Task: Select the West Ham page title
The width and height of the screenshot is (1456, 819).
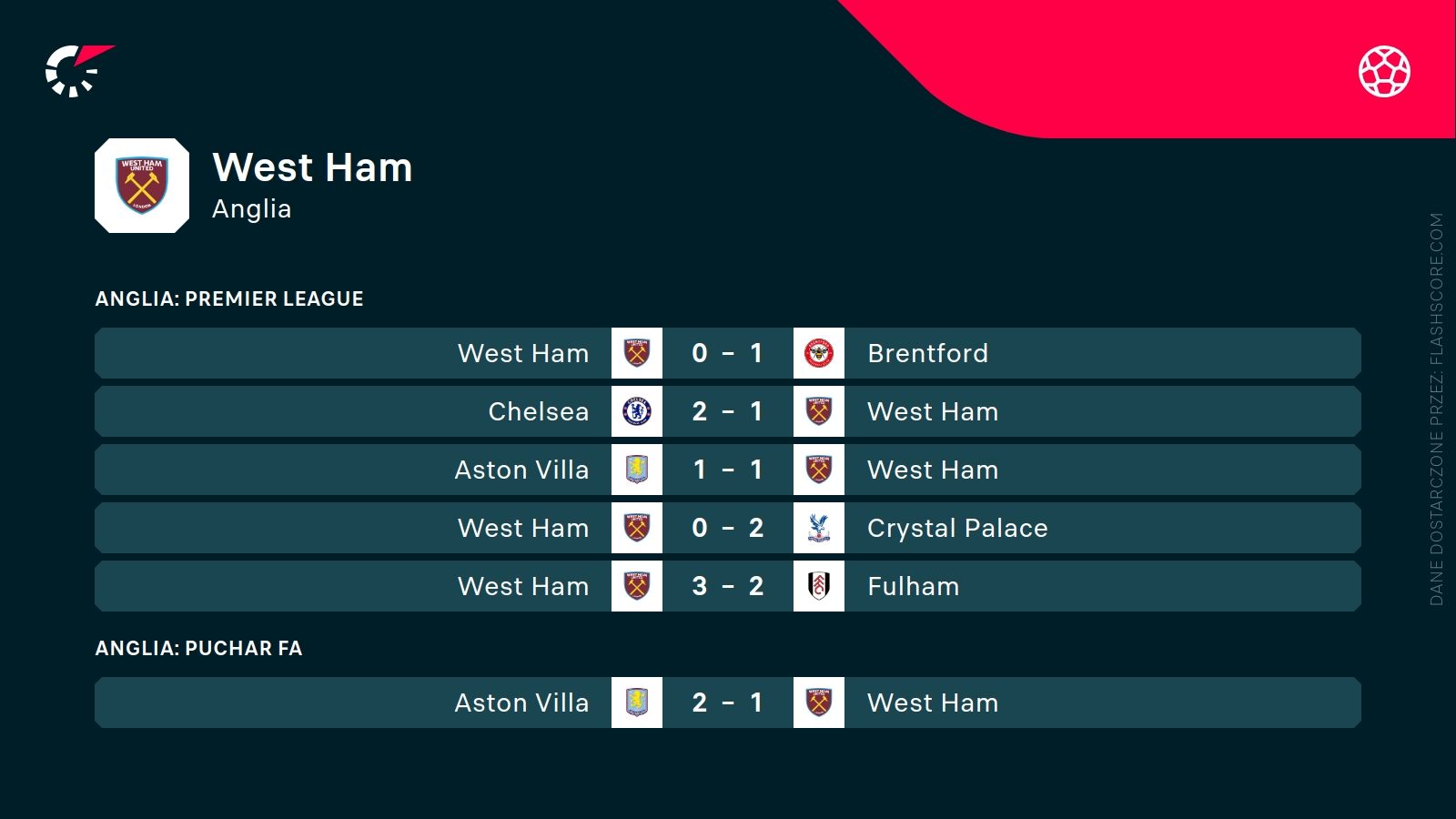Action: click(312, 167)
